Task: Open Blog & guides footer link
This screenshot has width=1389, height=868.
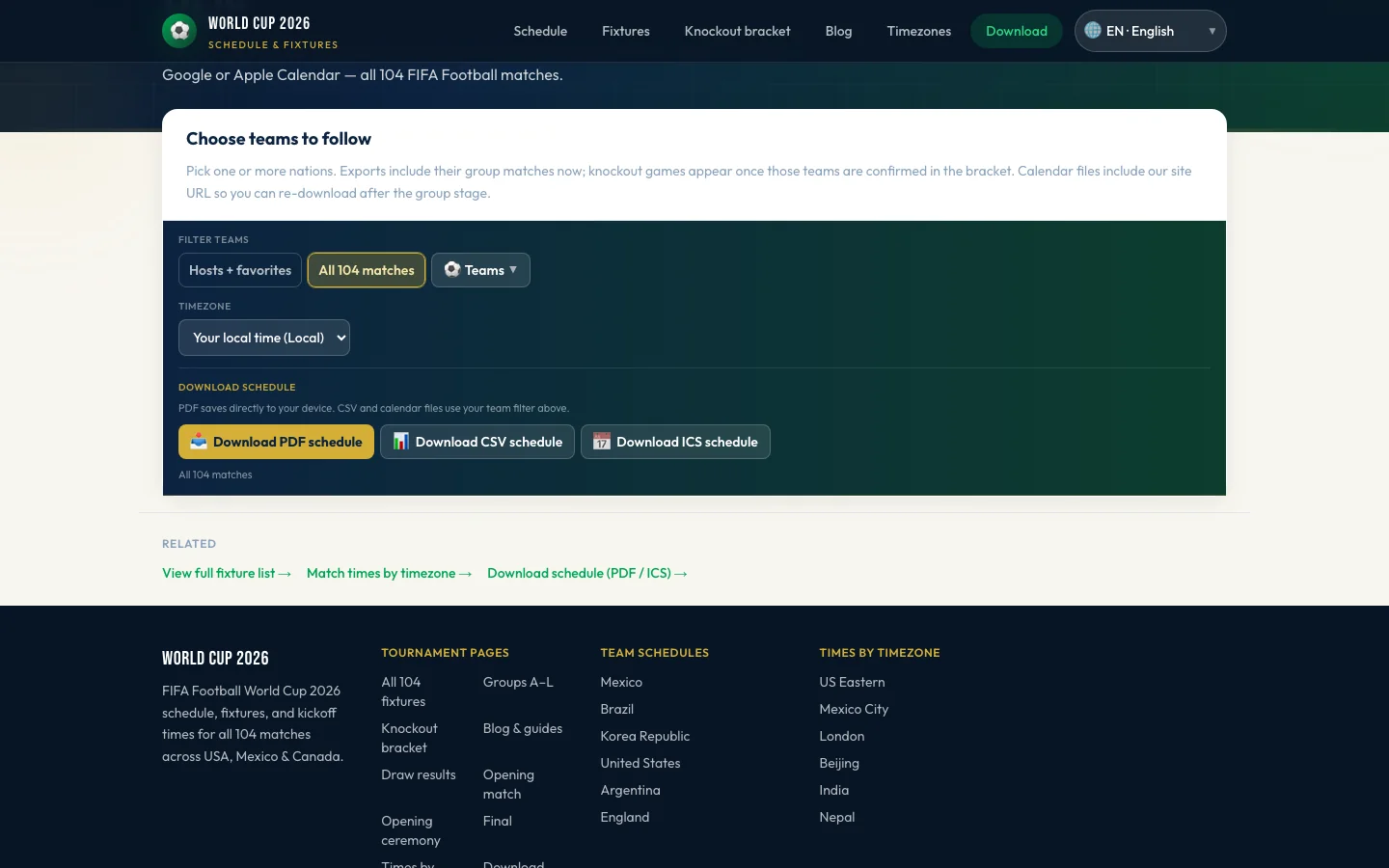Action: (523, 728)
